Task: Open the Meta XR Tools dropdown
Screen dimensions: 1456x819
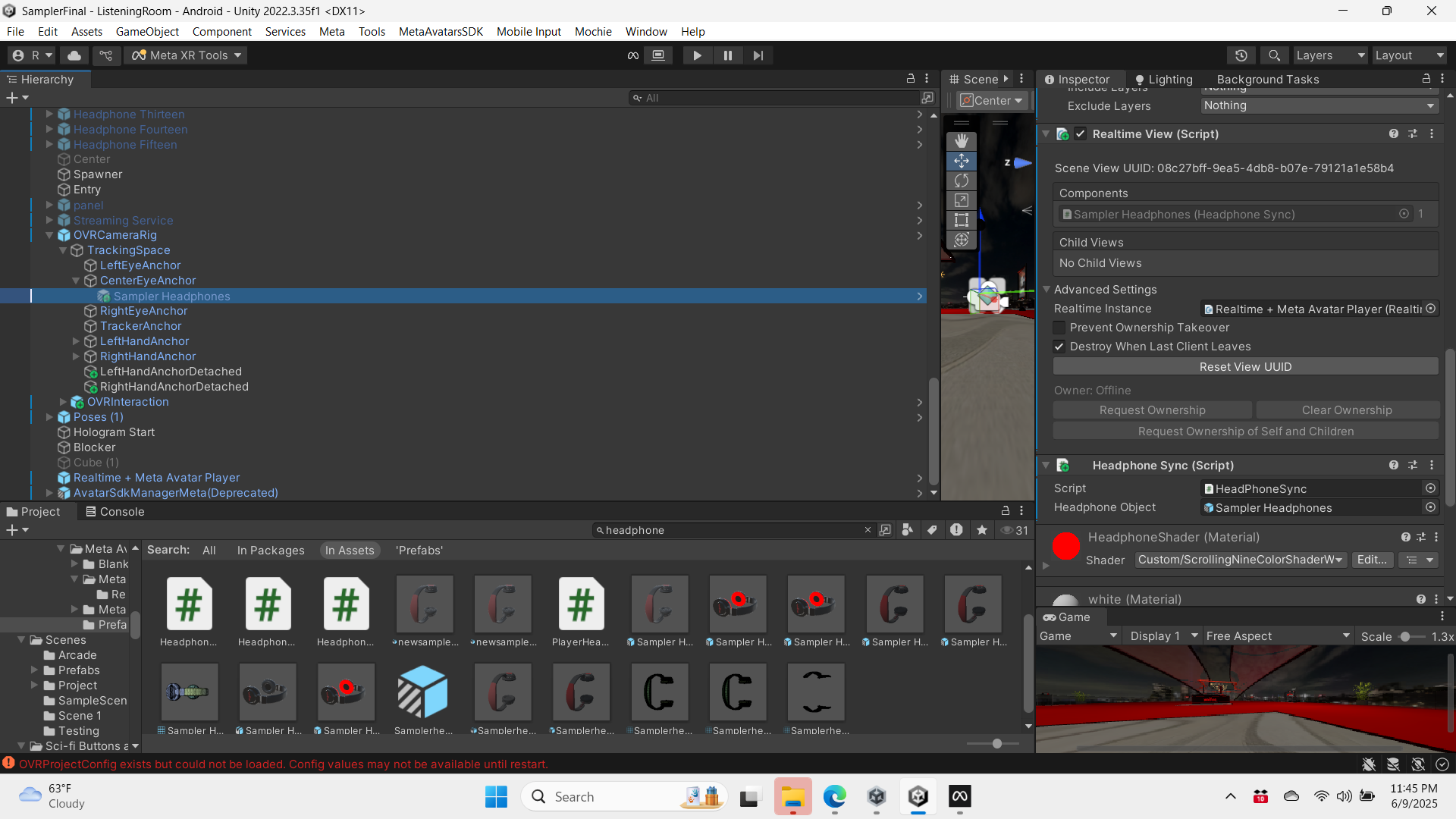Action: [187, 55]
